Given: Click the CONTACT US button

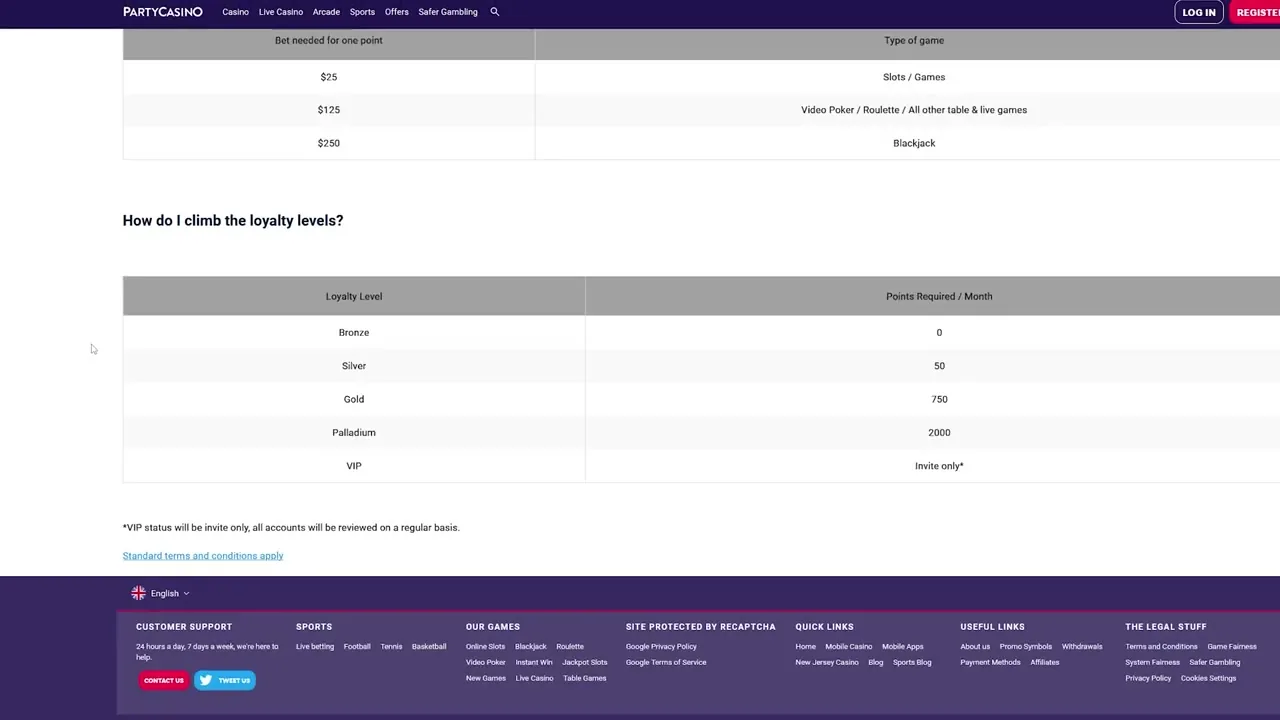Looking at the screenshot, I should 164,680.
